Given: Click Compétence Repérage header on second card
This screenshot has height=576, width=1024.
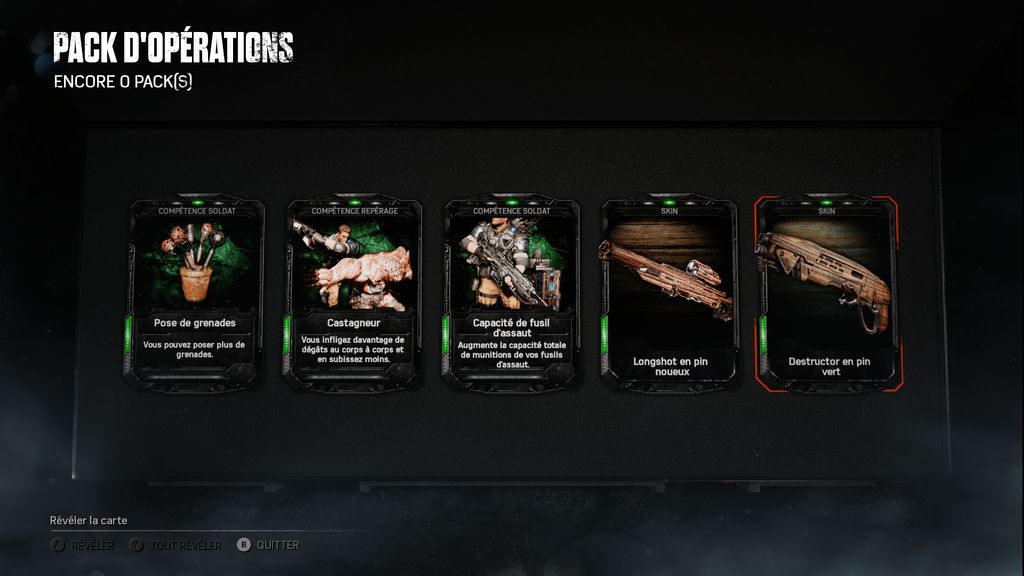Looking at the screenshot, I should pyautogui.click(x=355, y=211).
